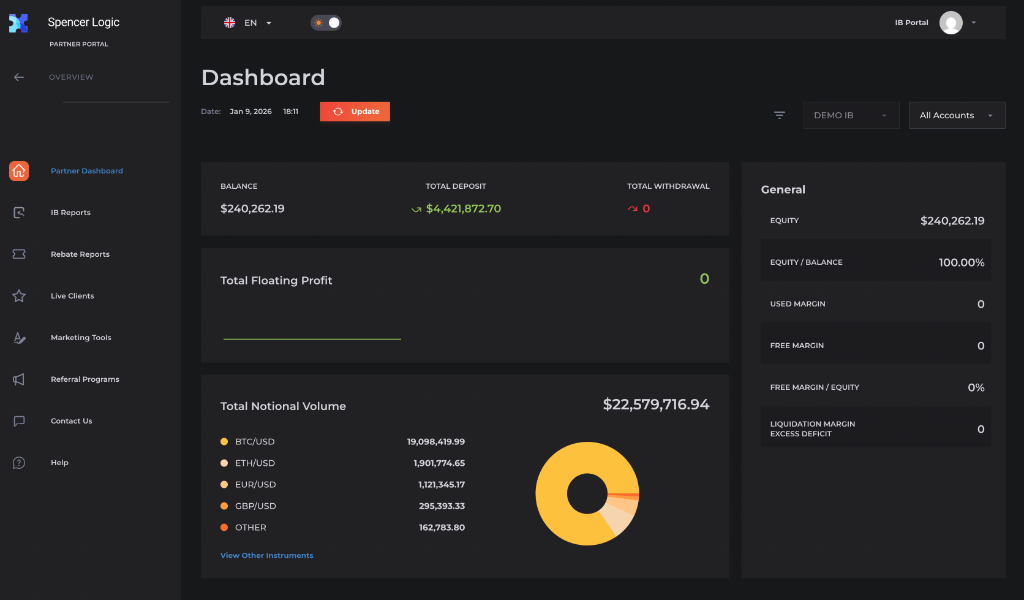Screen dimensions: 1024x600
Task: Open Contact Us chat icon
Action: coord(18,421)
